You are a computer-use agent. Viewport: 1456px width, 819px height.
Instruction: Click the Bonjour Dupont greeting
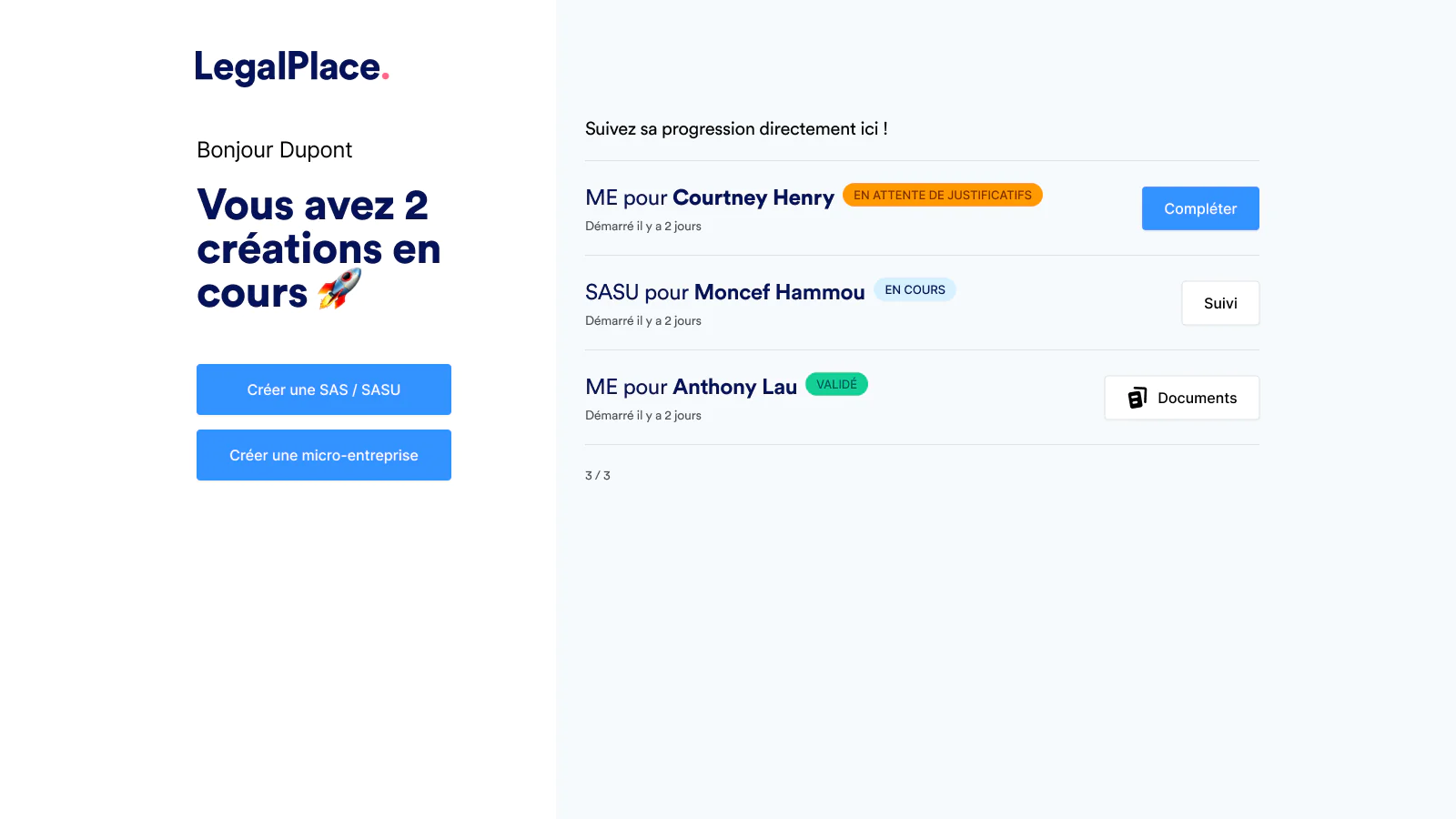click(x=274, y=150)
